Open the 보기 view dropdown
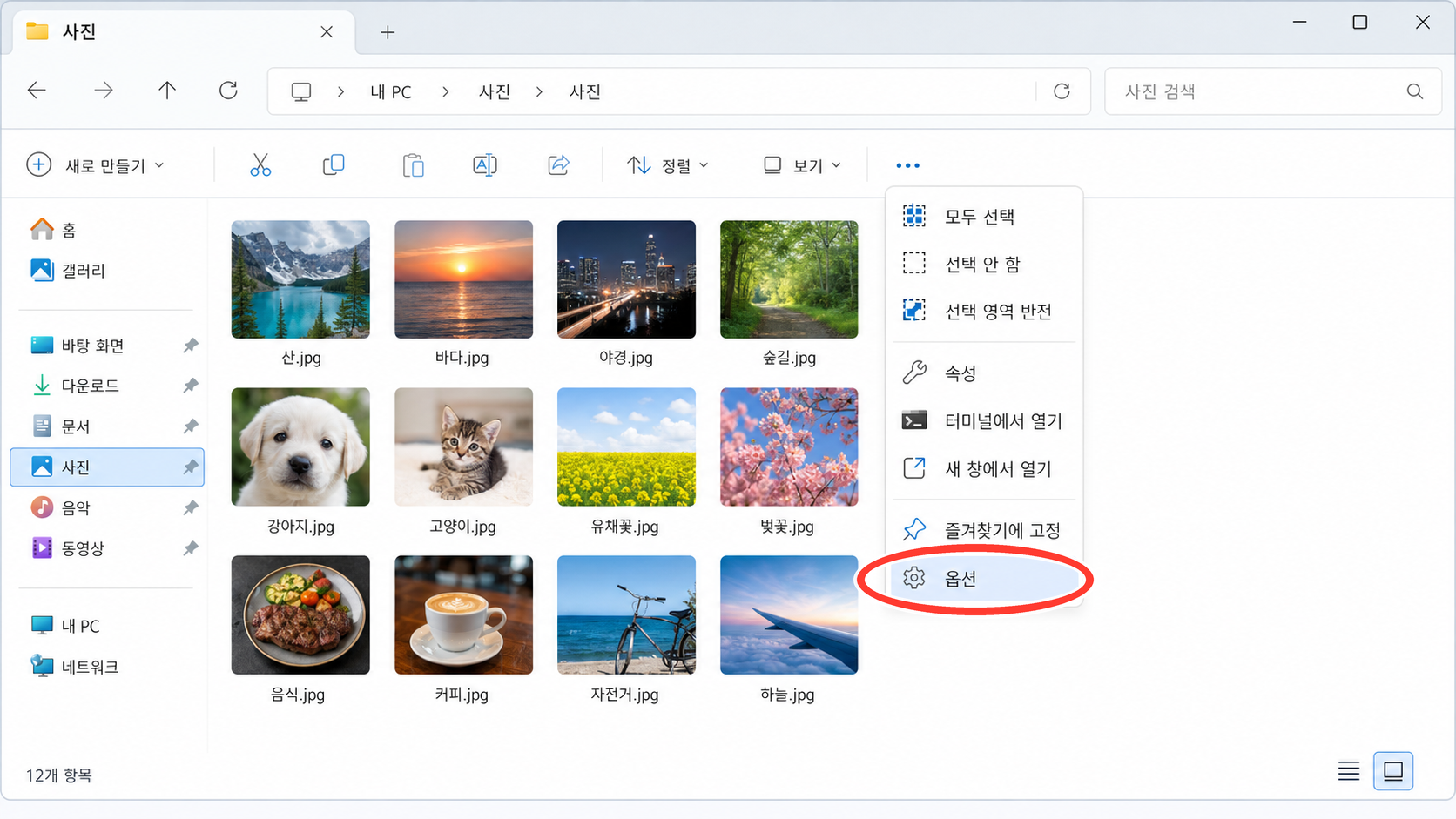The width and height of the screenshot is (1456, 819). tap(802, 164)
